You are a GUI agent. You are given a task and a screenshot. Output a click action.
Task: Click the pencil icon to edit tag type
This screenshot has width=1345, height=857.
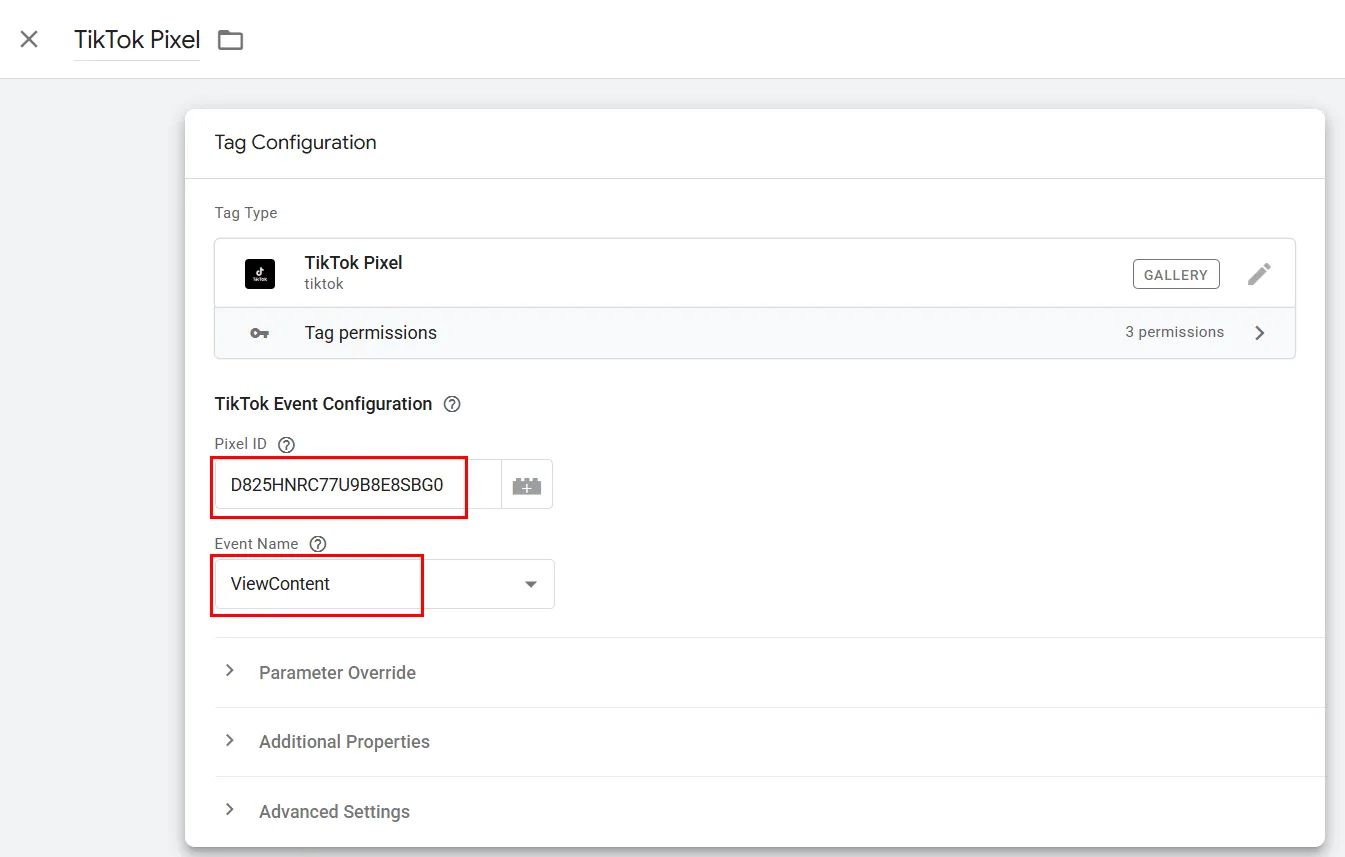[1259, 274]
